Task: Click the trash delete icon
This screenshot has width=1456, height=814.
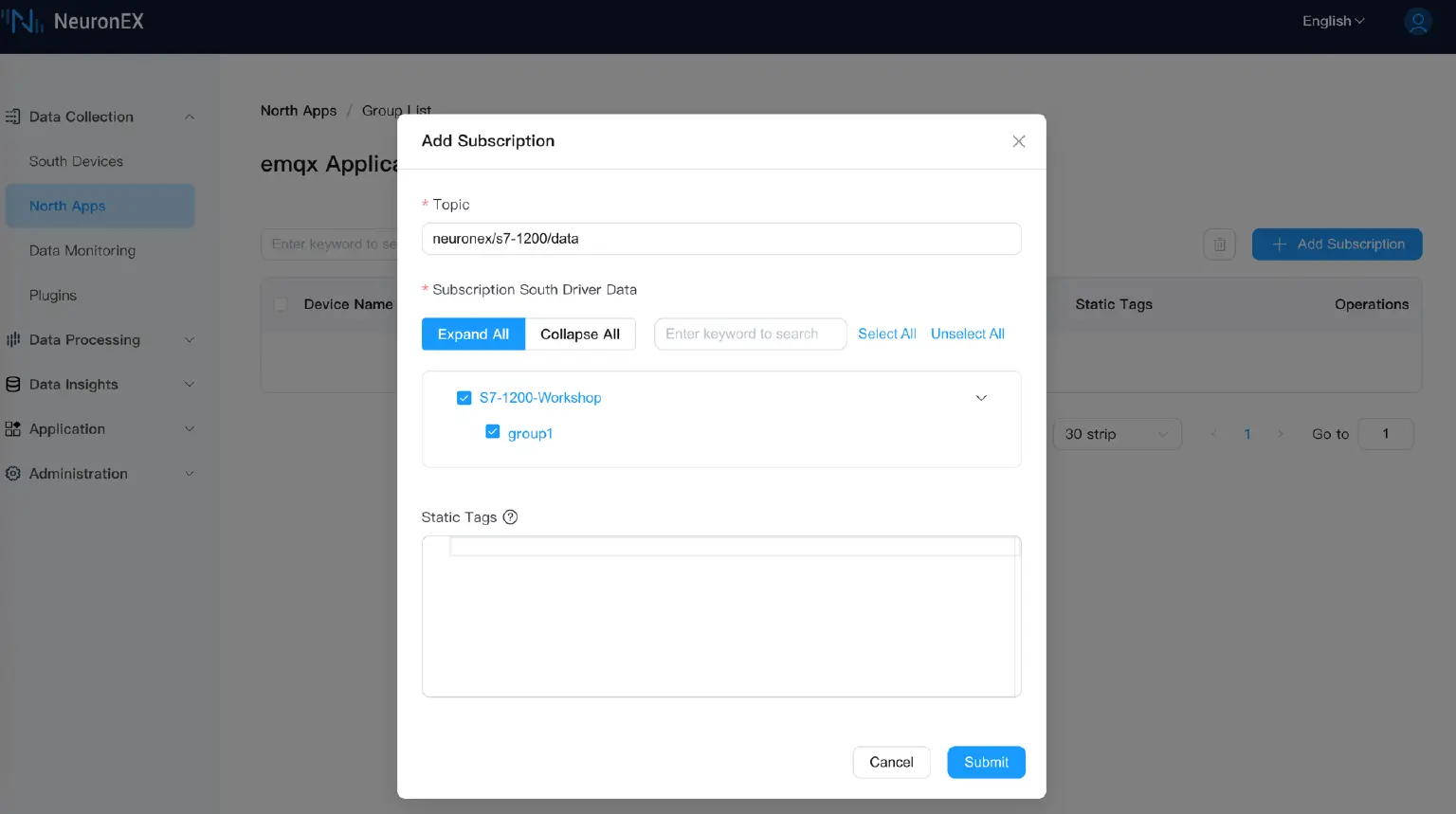Action: point(1219,244)
